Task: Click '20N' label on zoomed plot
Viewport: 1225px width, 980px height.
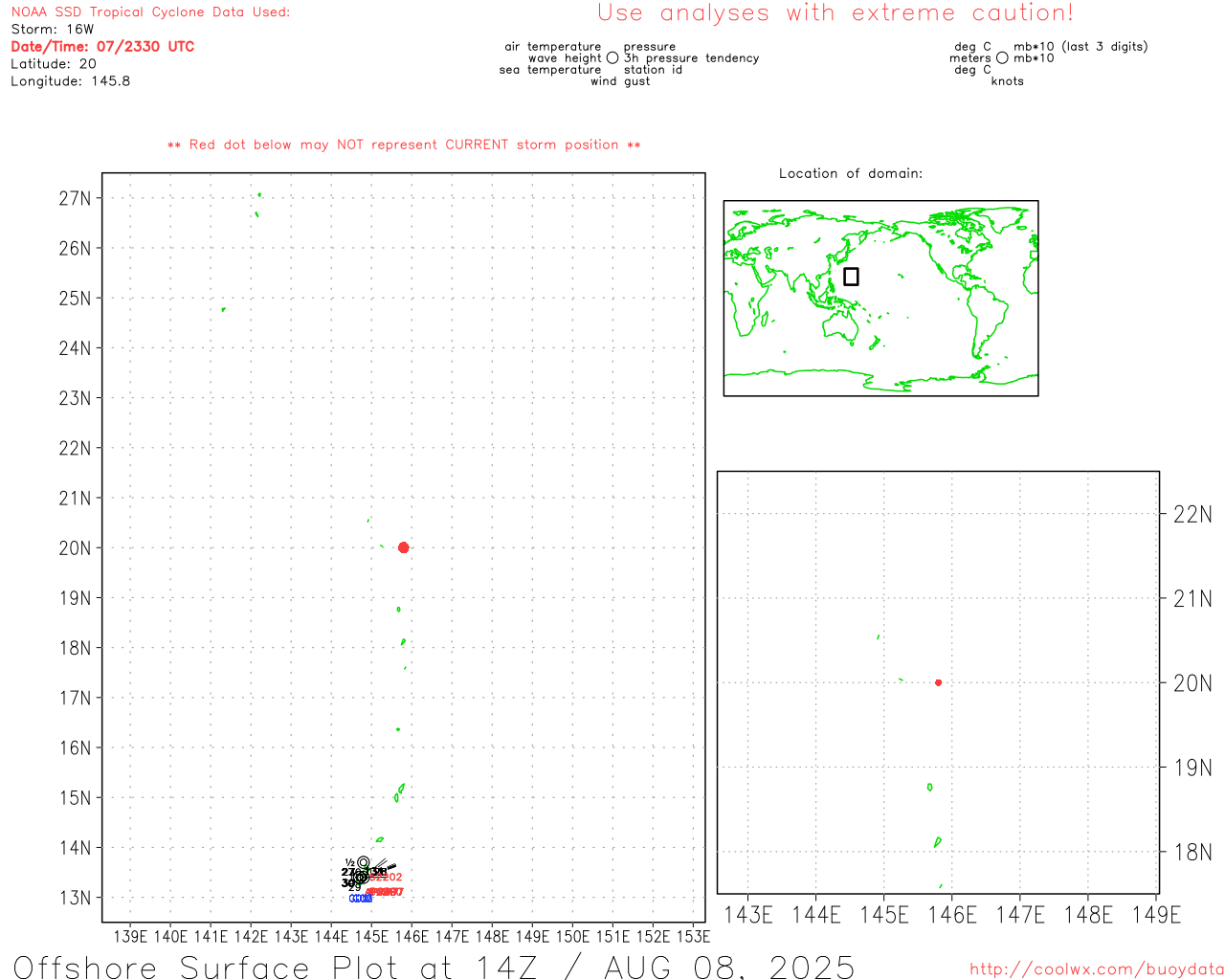Action: (1192, 683)
